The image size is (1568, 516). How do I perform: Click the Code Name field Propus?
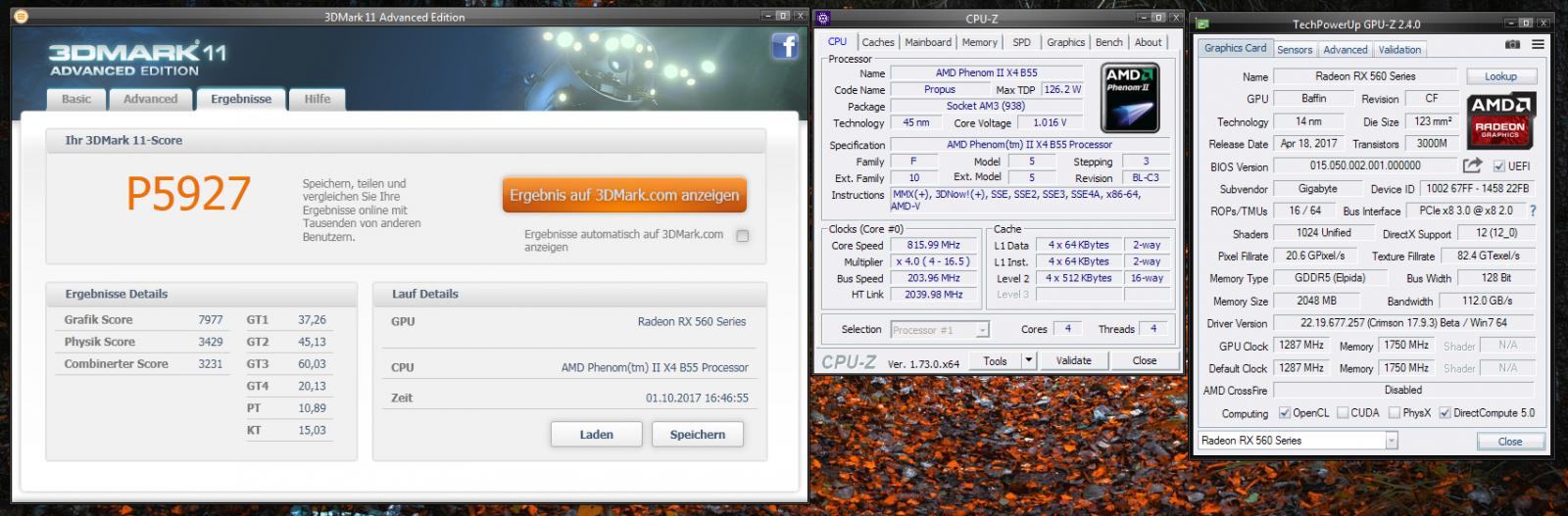click(x=940, y=89)
